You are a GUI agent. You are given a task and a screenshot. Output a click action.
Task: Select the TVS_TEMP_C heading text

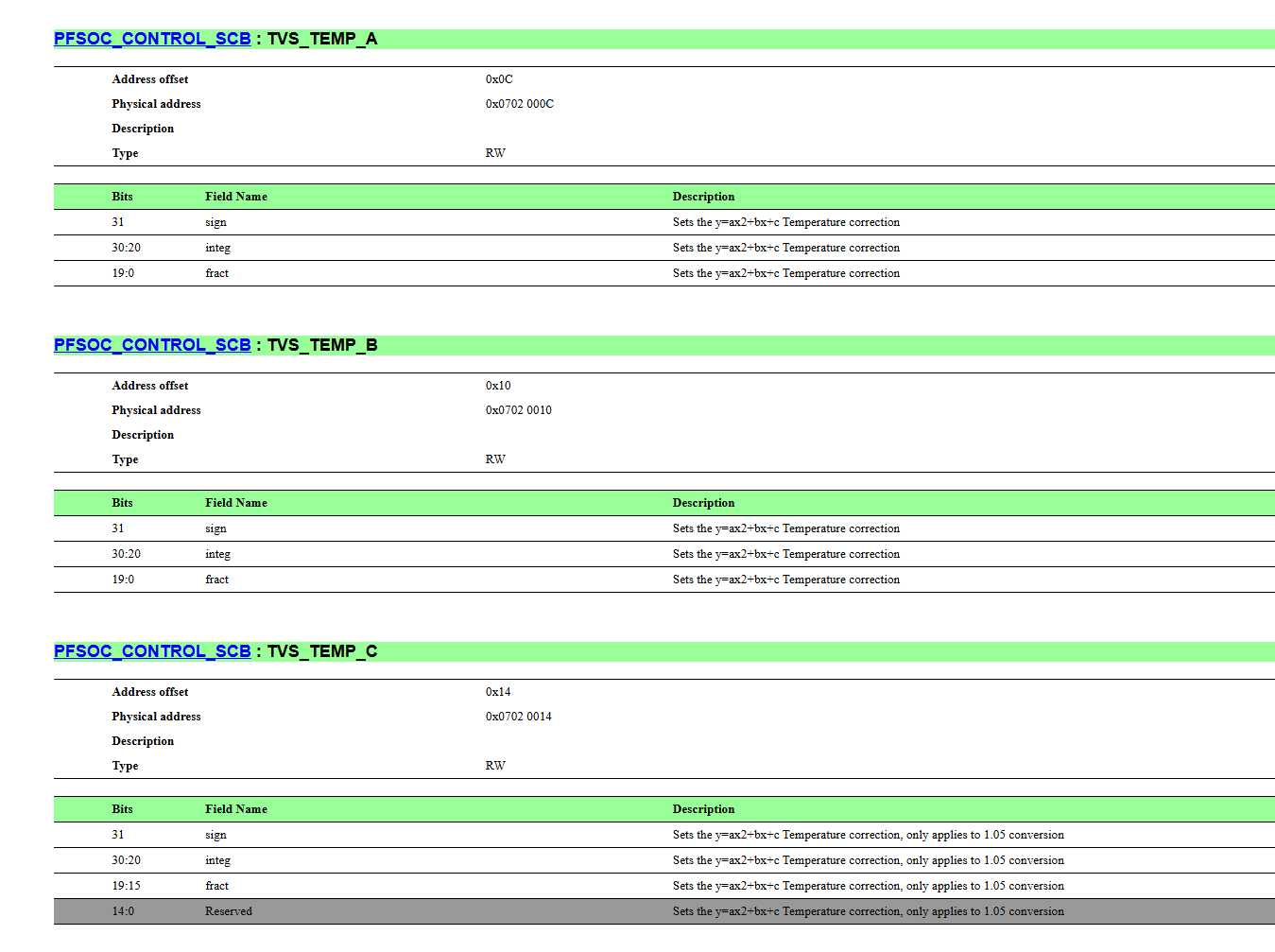point(322,651)
